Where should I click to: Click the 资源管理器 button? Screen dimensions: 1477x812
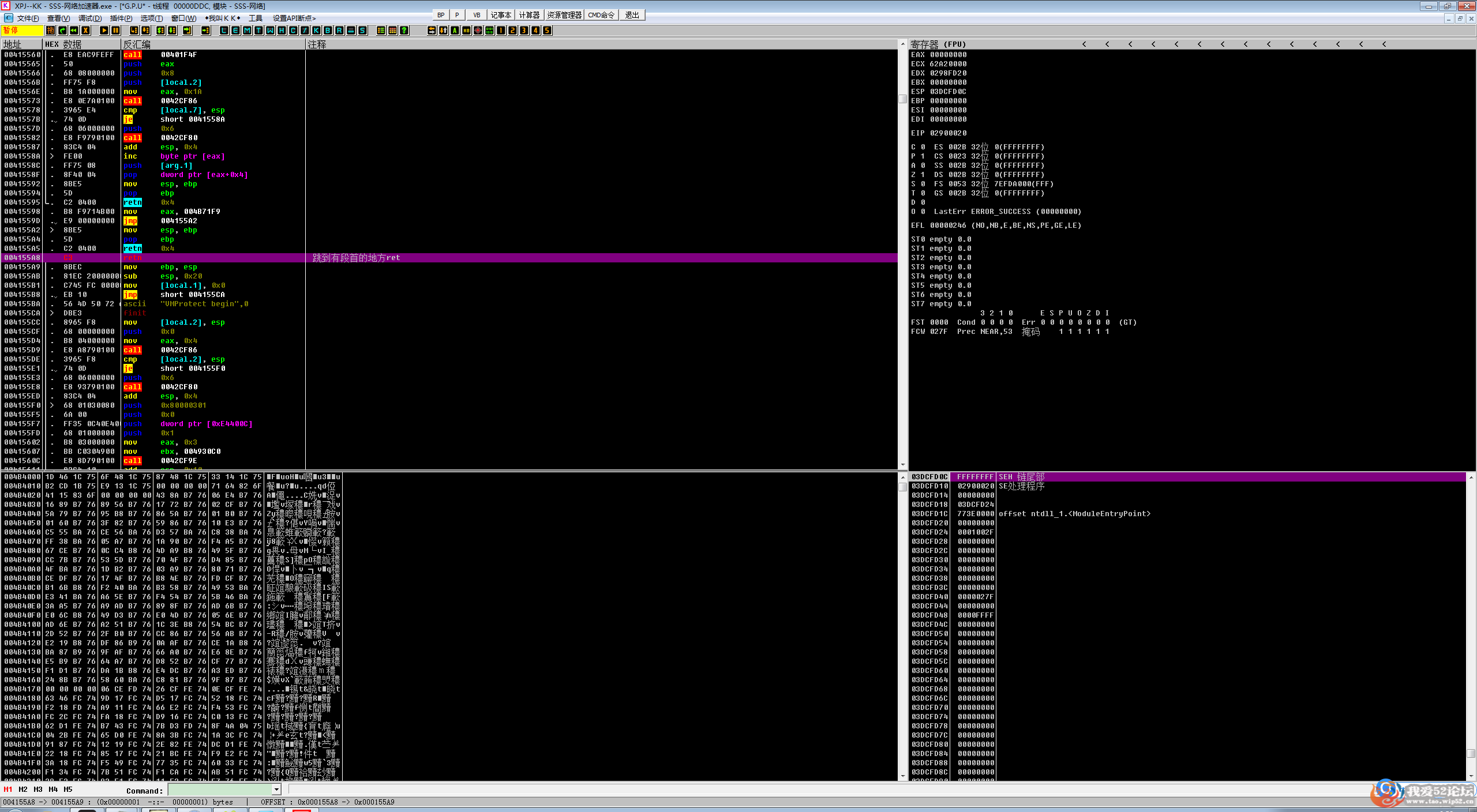click(x=564, y=15)
